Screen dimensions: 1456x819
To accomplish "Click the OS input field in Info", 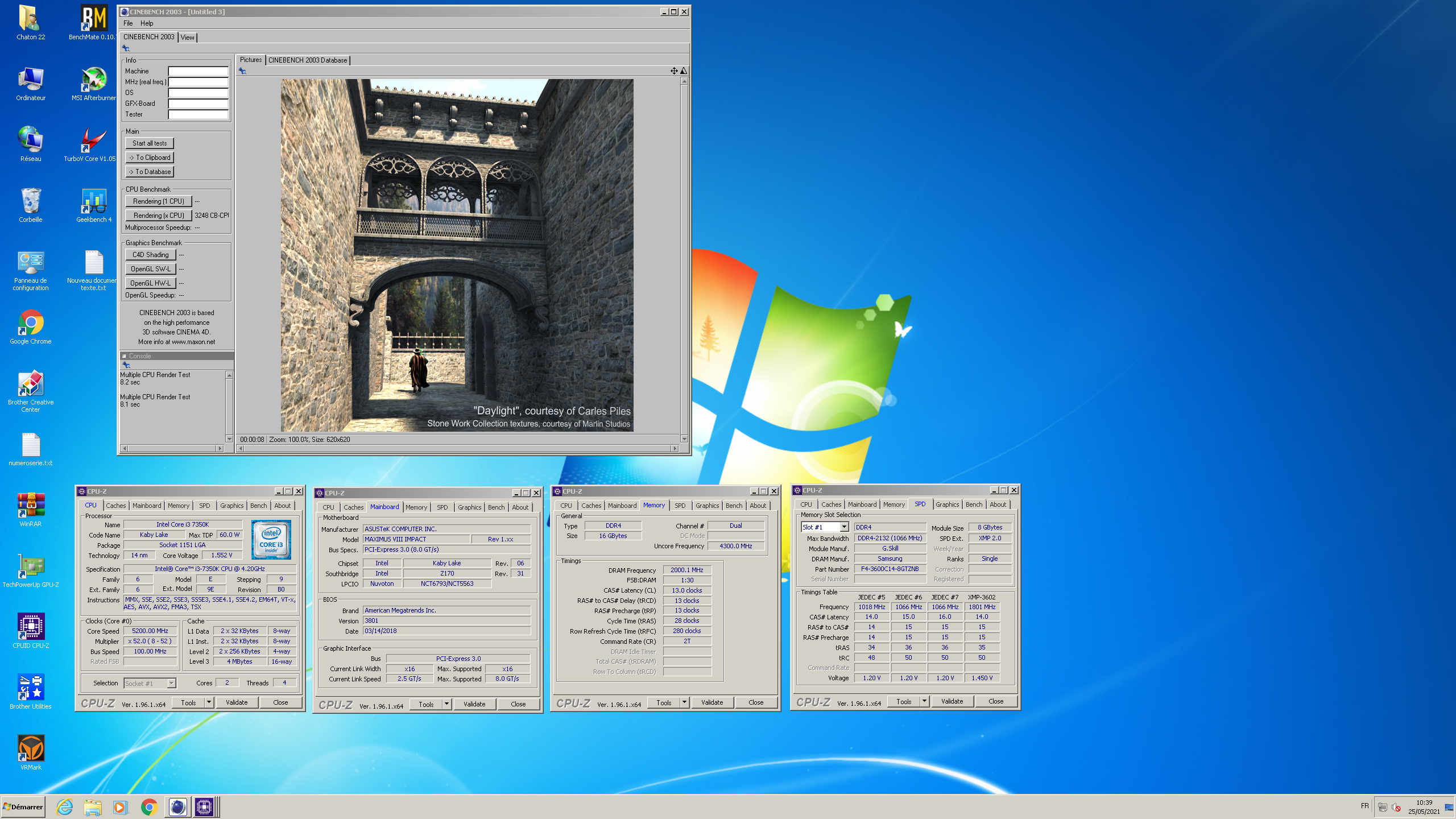I will 198,93.
